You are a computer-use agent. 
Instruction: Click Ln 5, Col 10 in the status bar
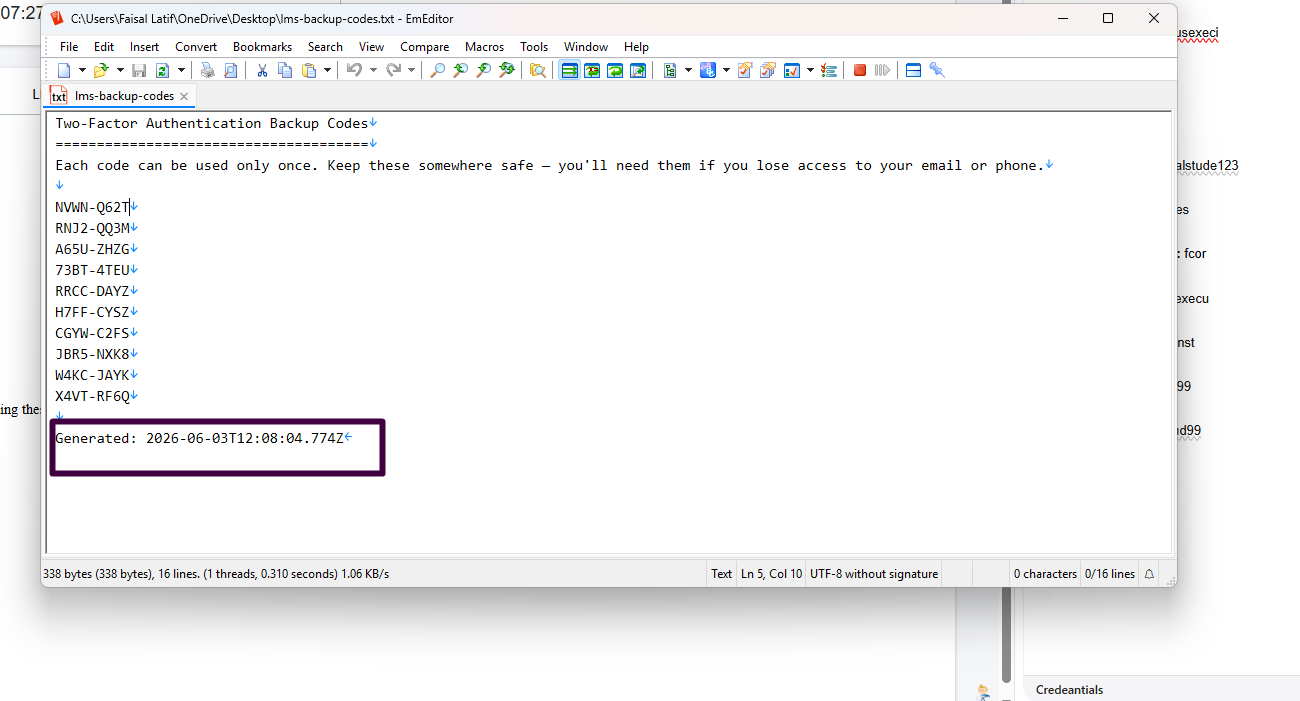[x=771, y=574]
